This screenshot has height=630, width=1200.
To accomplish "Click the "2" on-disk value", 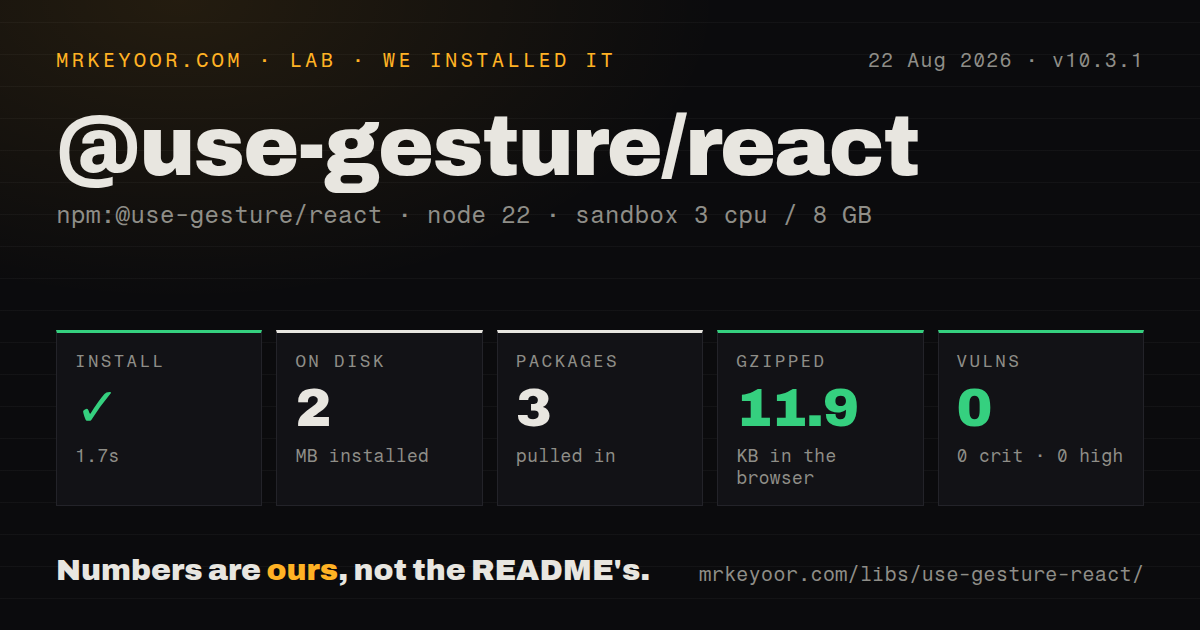I will tap(313, 408).
